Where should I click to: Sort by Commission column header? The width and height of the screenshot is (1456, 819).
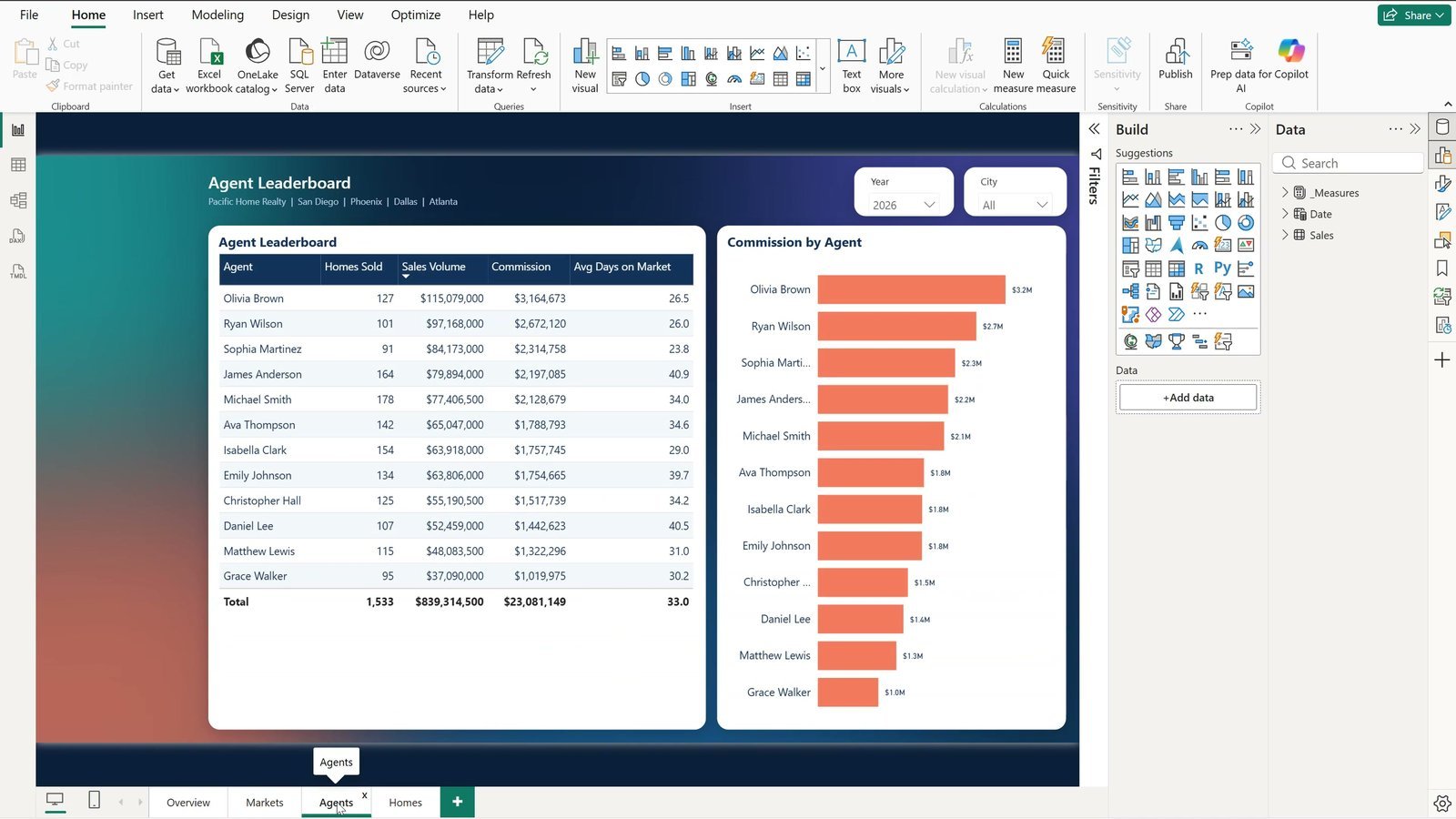[521, 267]
